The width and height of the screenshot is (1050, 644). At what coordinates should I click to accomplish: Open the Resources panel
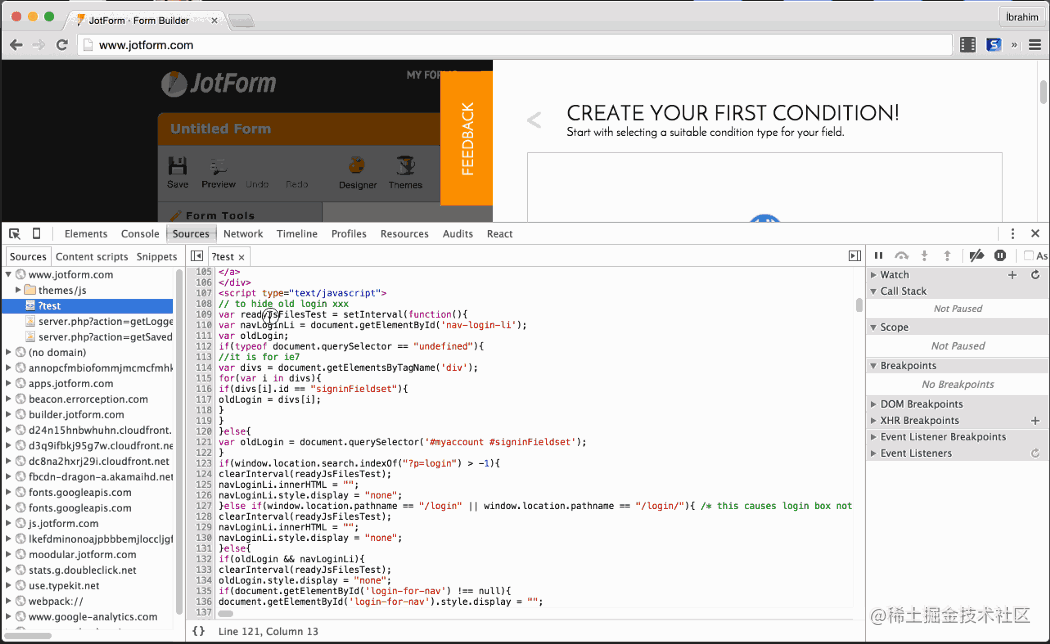click(x=404, y=234)
